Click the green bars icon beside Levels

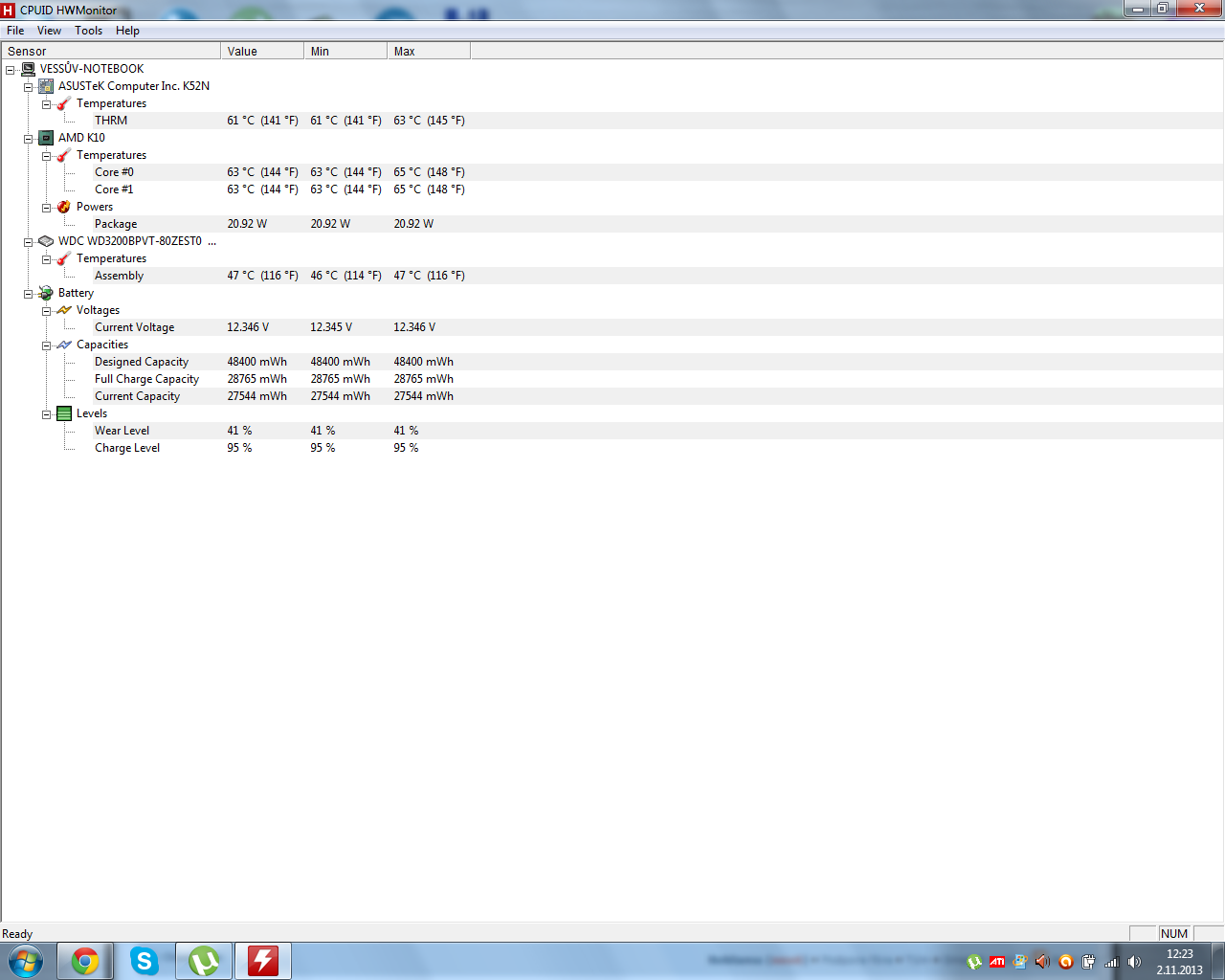coord(64,413)
